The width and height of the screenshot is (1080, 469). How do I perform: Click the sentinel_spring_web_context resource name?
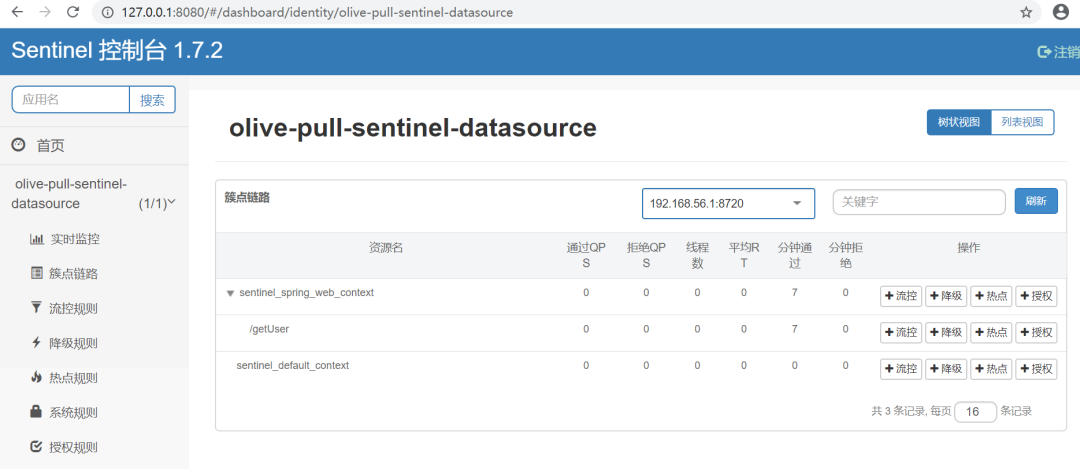pyautogui.click(x=307, y=293)
